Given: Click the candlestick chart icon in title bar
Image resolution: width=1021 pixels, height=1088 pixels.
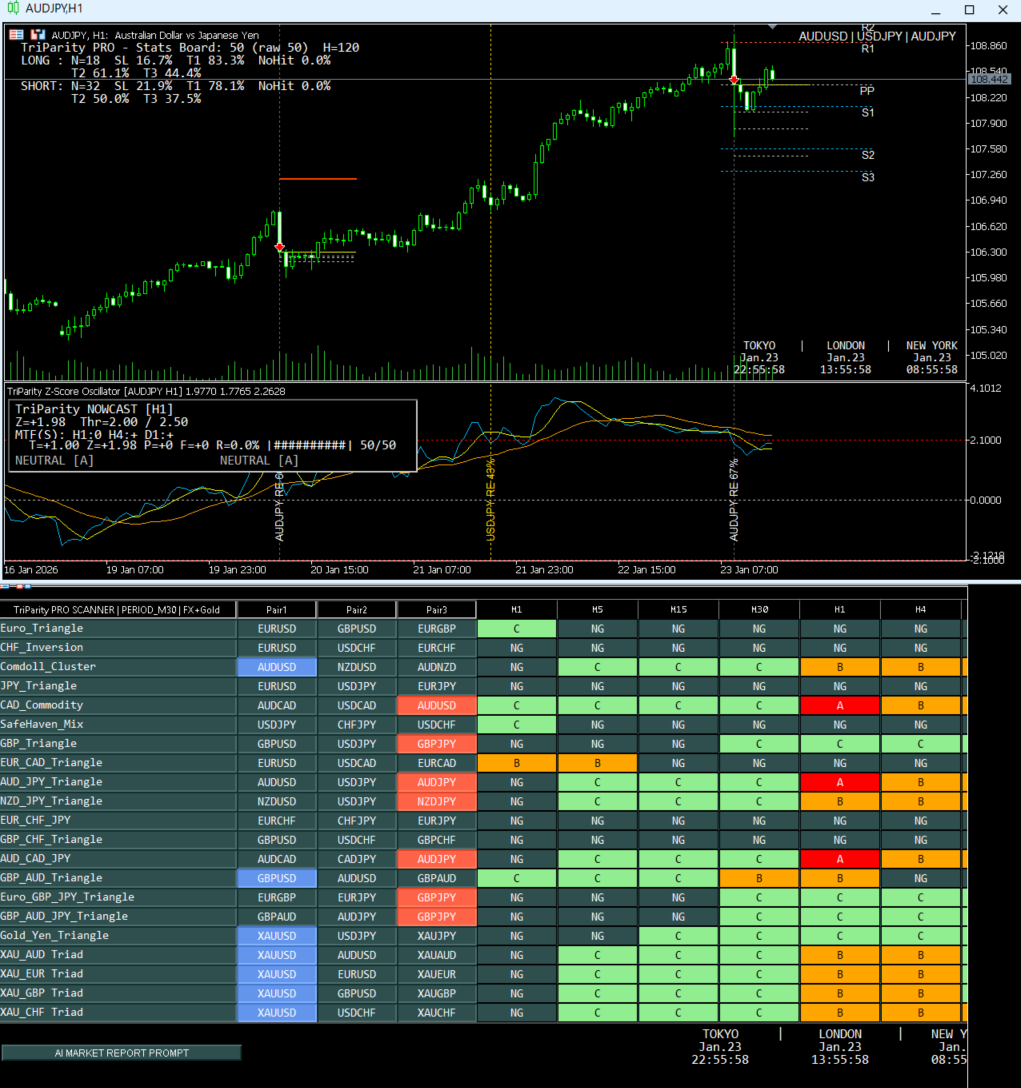Looking at the screenshot, I should coord(13,8).
